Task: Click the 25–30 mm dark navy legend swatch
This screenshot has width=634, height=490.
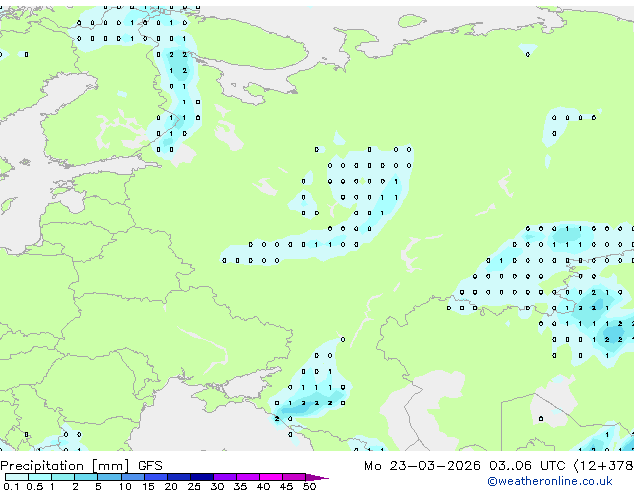Action: 202,477
